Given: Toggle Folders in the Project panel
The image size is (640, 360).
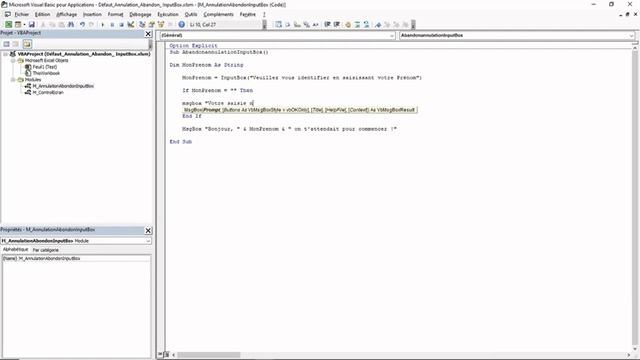Looking at the screenshot, I should (x=27, y=44).
